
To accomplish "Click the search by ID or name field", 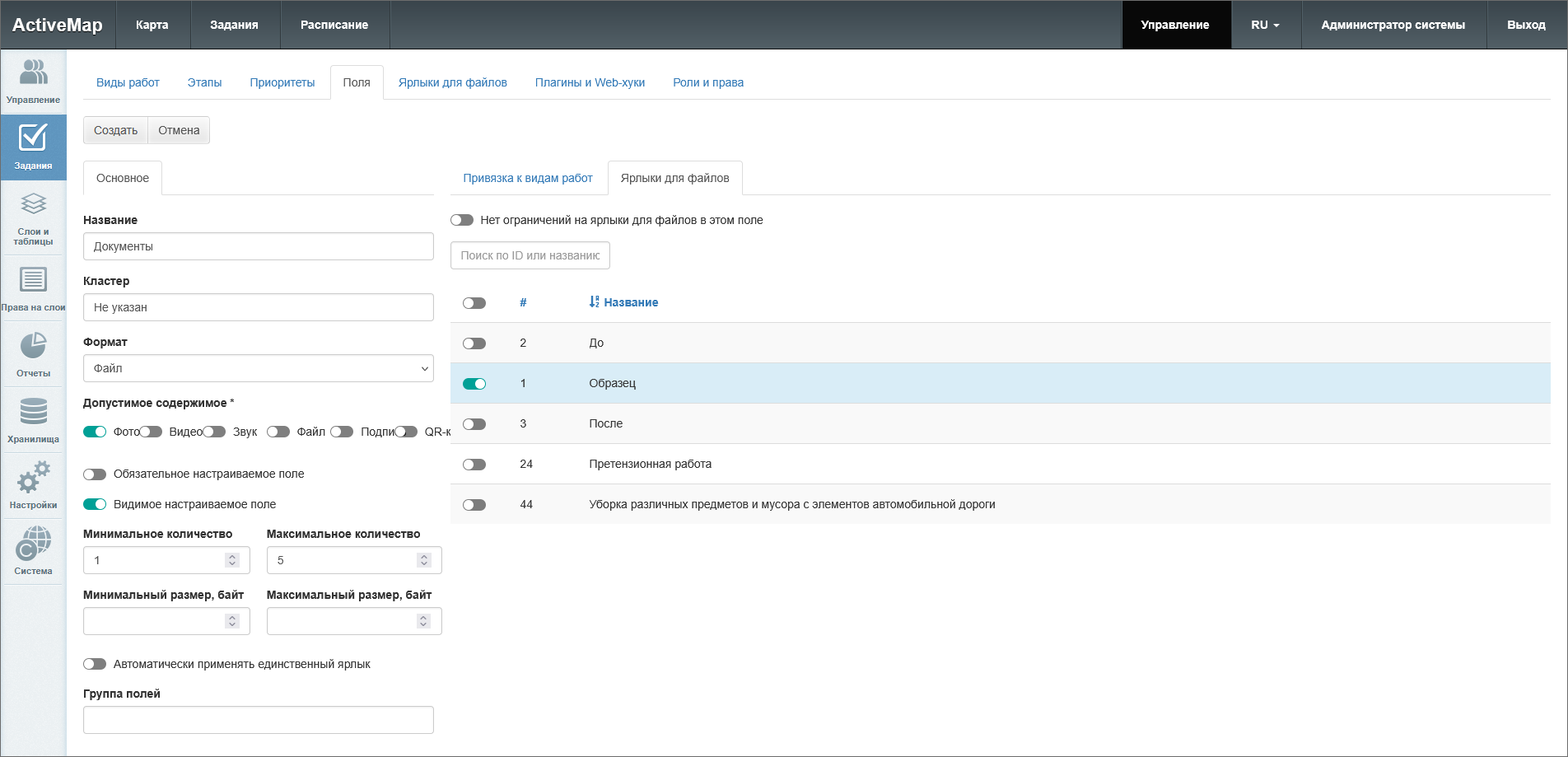I will [530, 255].
